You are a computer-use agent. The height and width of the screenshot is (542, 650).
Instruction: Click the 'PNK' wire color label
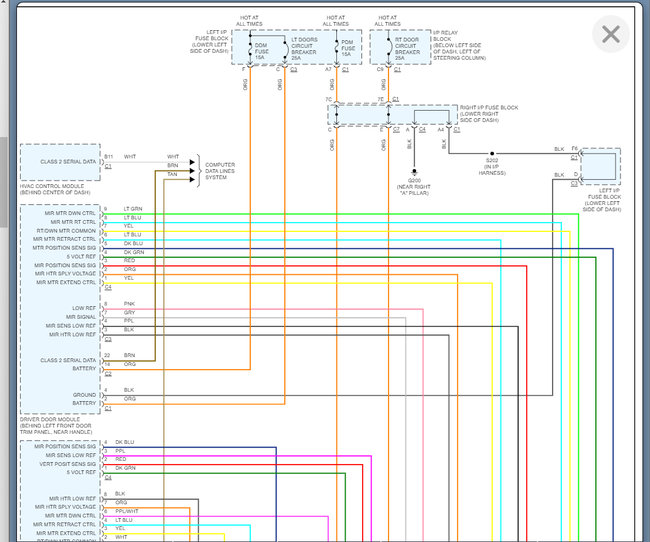129,304
